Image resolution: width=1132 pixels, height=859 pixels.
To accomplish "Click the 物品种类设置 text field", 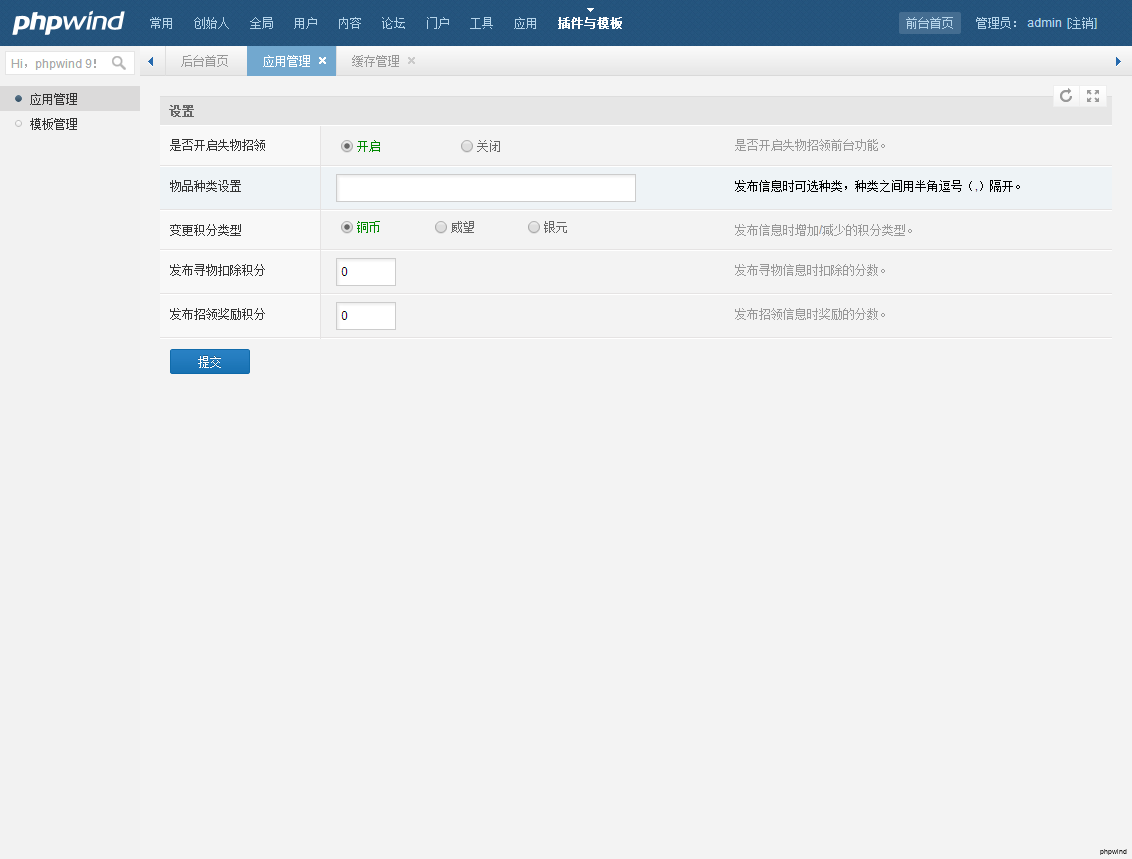I will [x=486, y=188].
